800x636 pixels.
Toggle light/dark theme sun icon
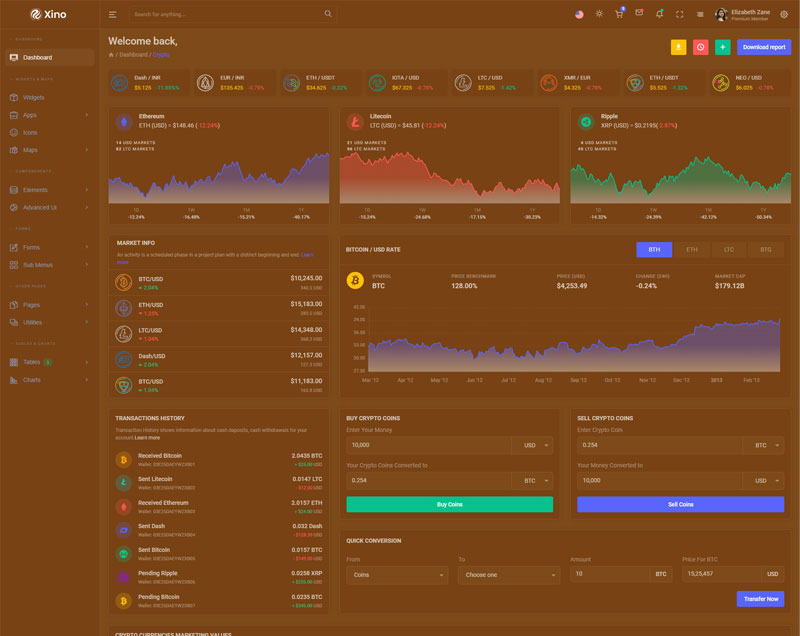[599, 14]
